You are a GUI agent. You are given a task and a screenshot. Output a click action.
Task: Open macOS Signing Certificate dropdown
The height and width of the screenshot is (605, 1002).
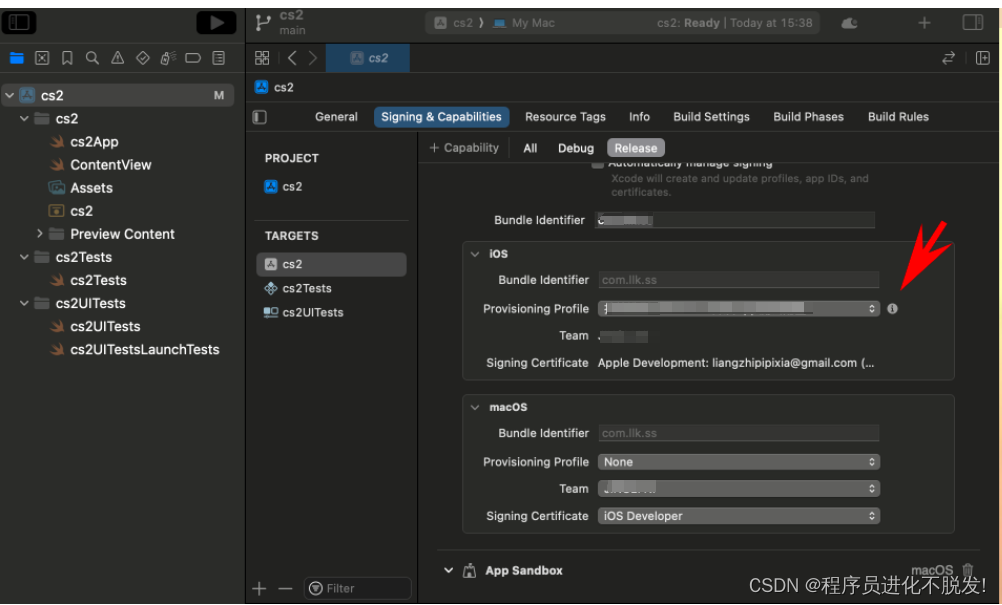click(x=739, y=516)
